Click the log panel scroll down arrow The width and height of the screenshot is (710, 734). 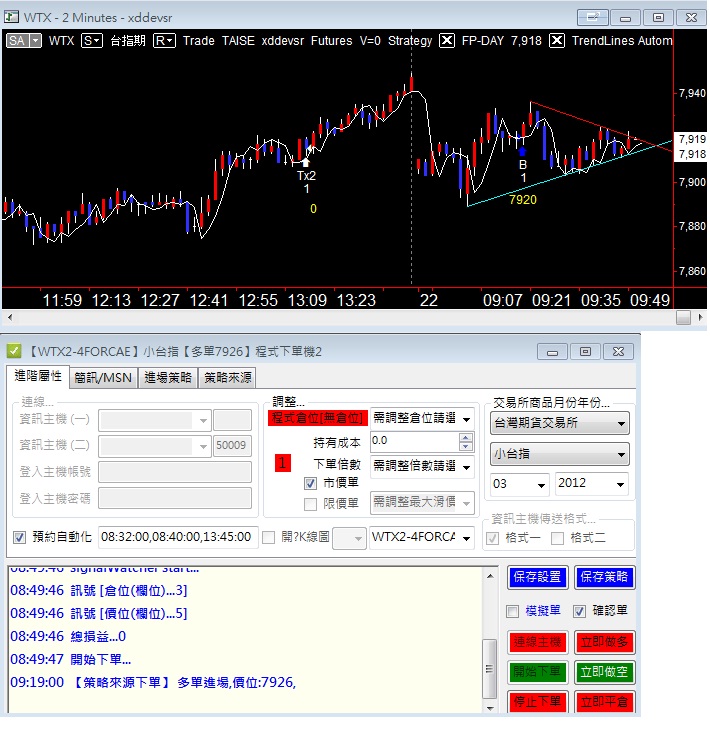[x=490, y=708]
